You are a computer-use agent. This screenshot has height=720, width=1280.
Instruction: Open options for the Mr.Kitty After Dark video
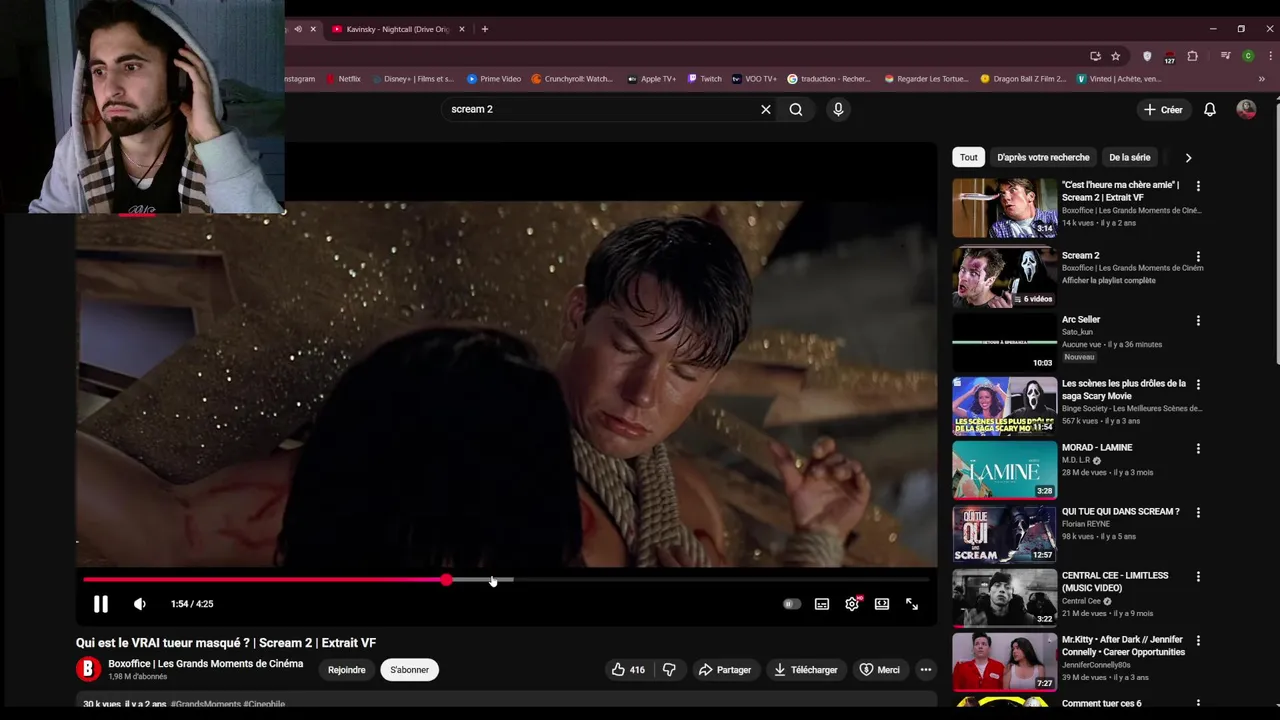1198,641
